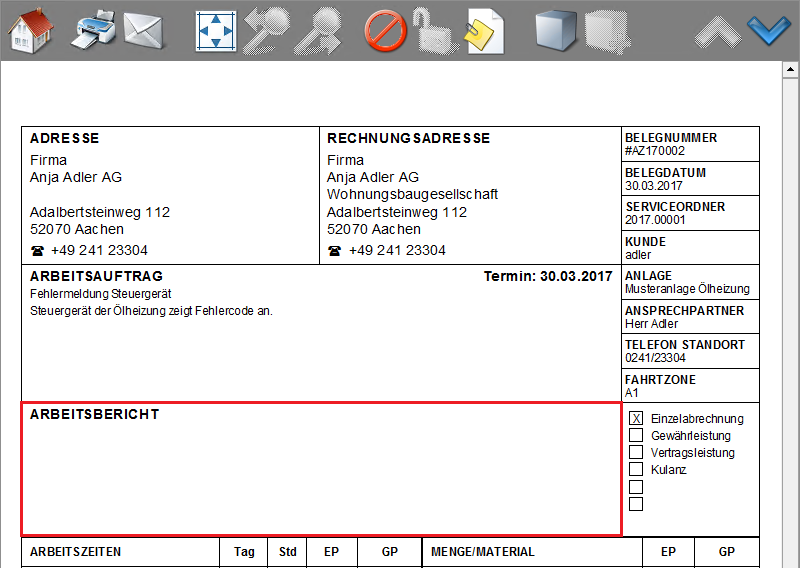
Task: Check the Gewährleistung checkbox
Action: tap(636, 436)
